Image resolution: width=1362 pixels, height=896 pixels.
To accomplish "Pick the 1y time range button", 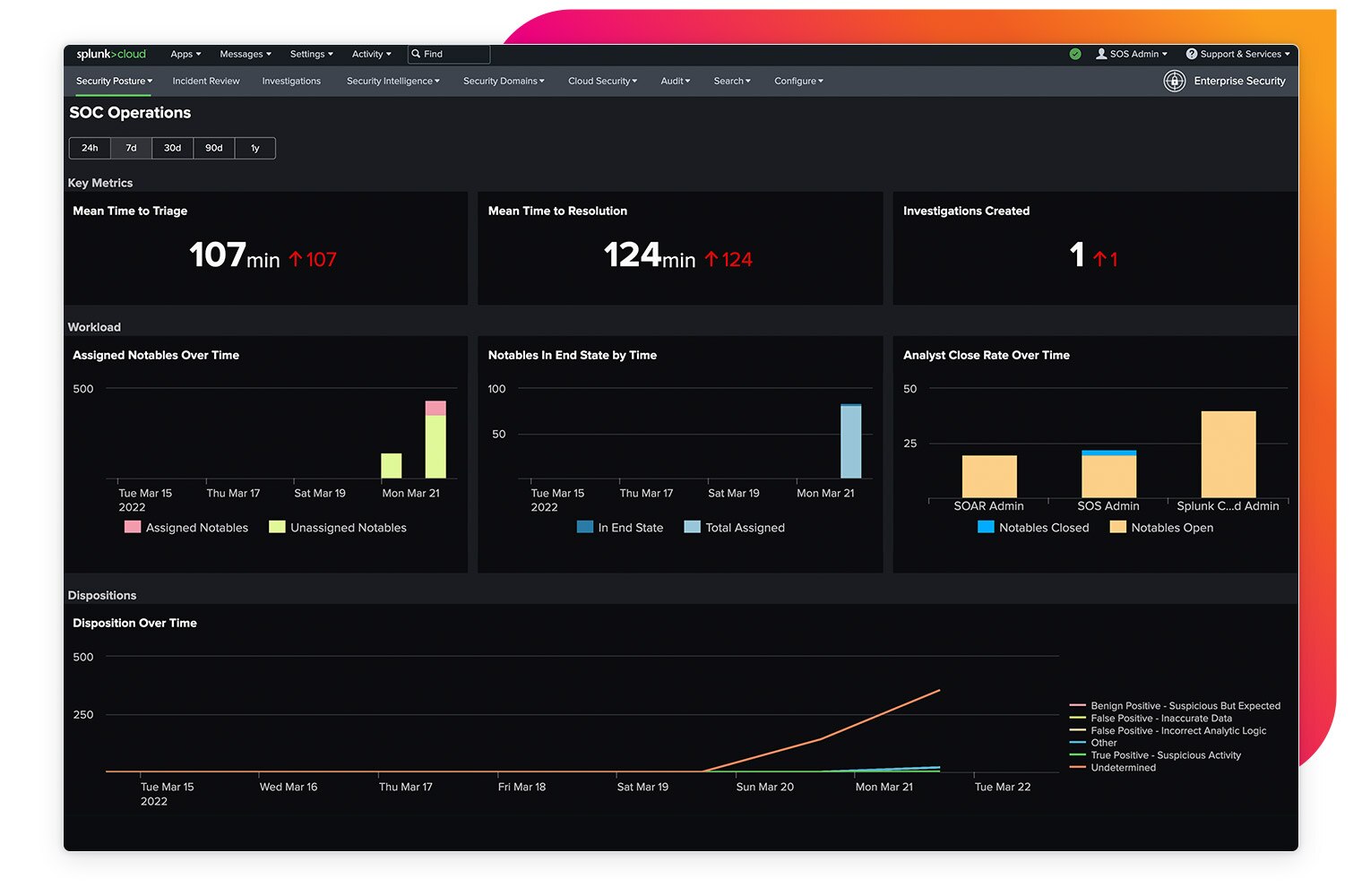I will point(255,148).
